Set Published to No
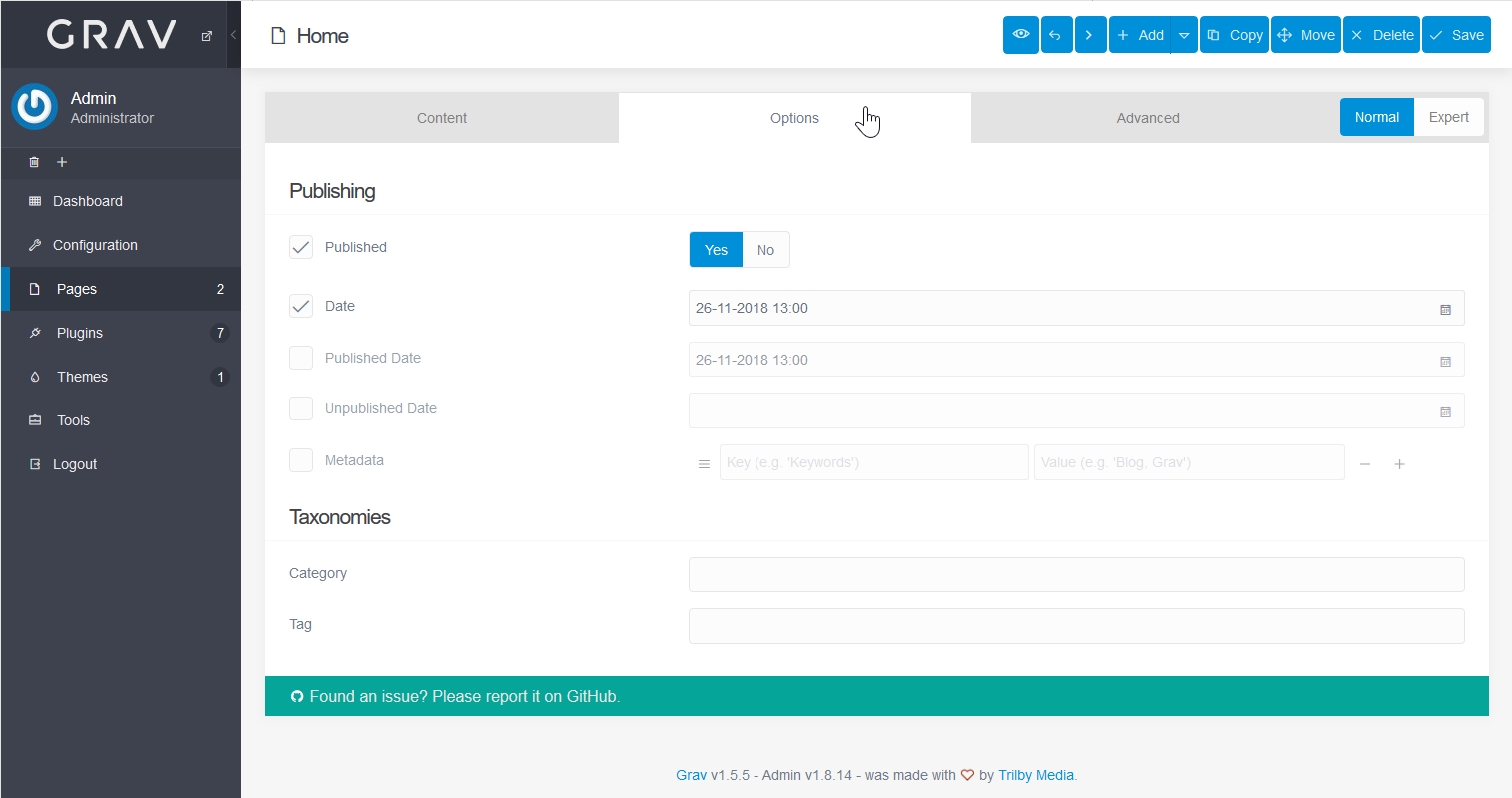The height and width of the screenshot is (798, 1512). point(765,250)
